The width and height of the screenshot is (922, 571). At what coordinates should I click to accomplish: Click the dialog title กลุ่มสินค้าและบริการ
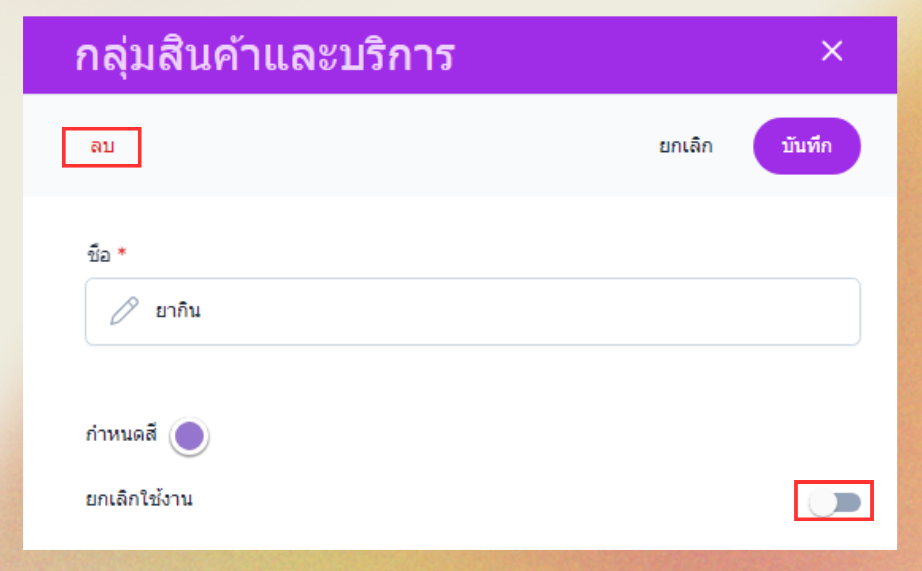pyautogui.click(x=265, y=56)
